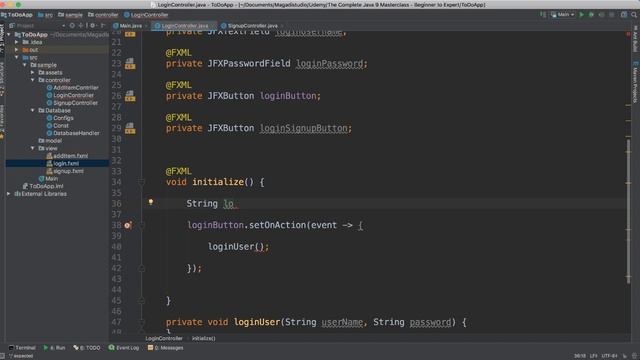The width and height of the screenshot is (640, 360).
Task: Click the error indicator at top of editor scrollbar
Action: (x=628, y=34)
